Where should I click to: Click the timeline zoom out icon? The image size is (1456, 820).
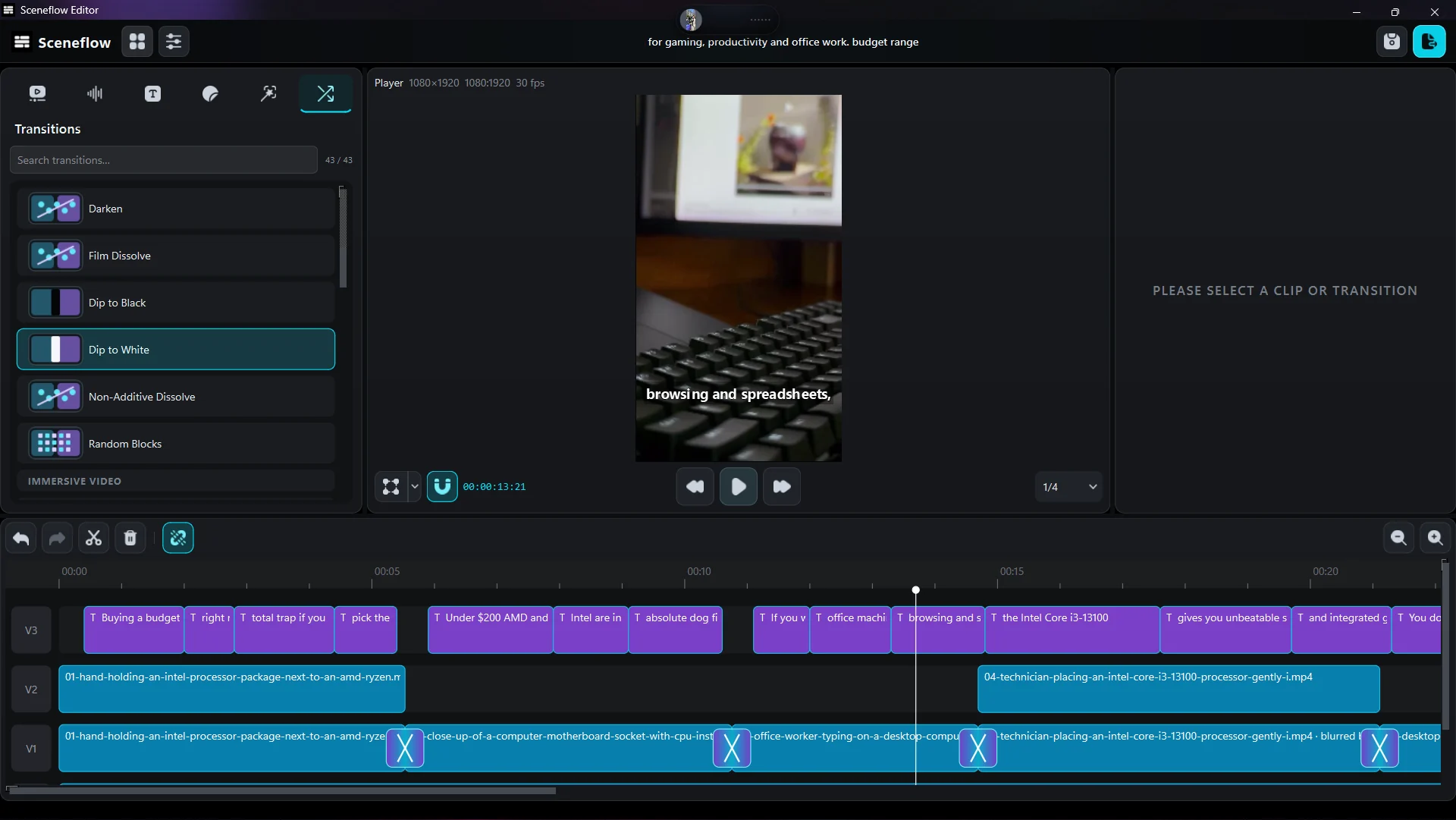(x=1399, y=539)
